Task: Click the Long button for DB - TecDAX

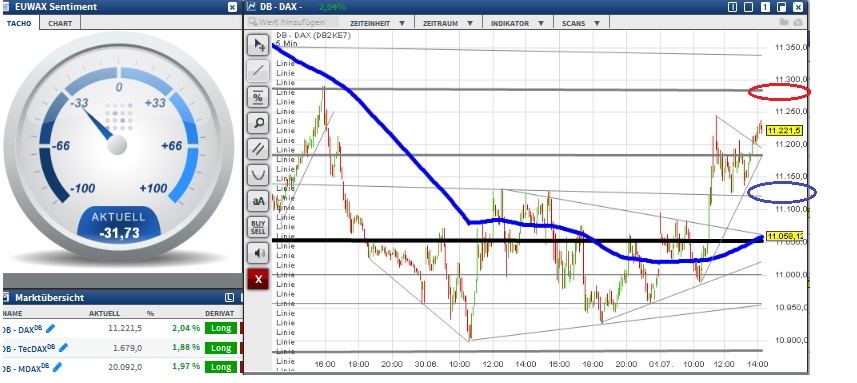Action: click(221, 348)
